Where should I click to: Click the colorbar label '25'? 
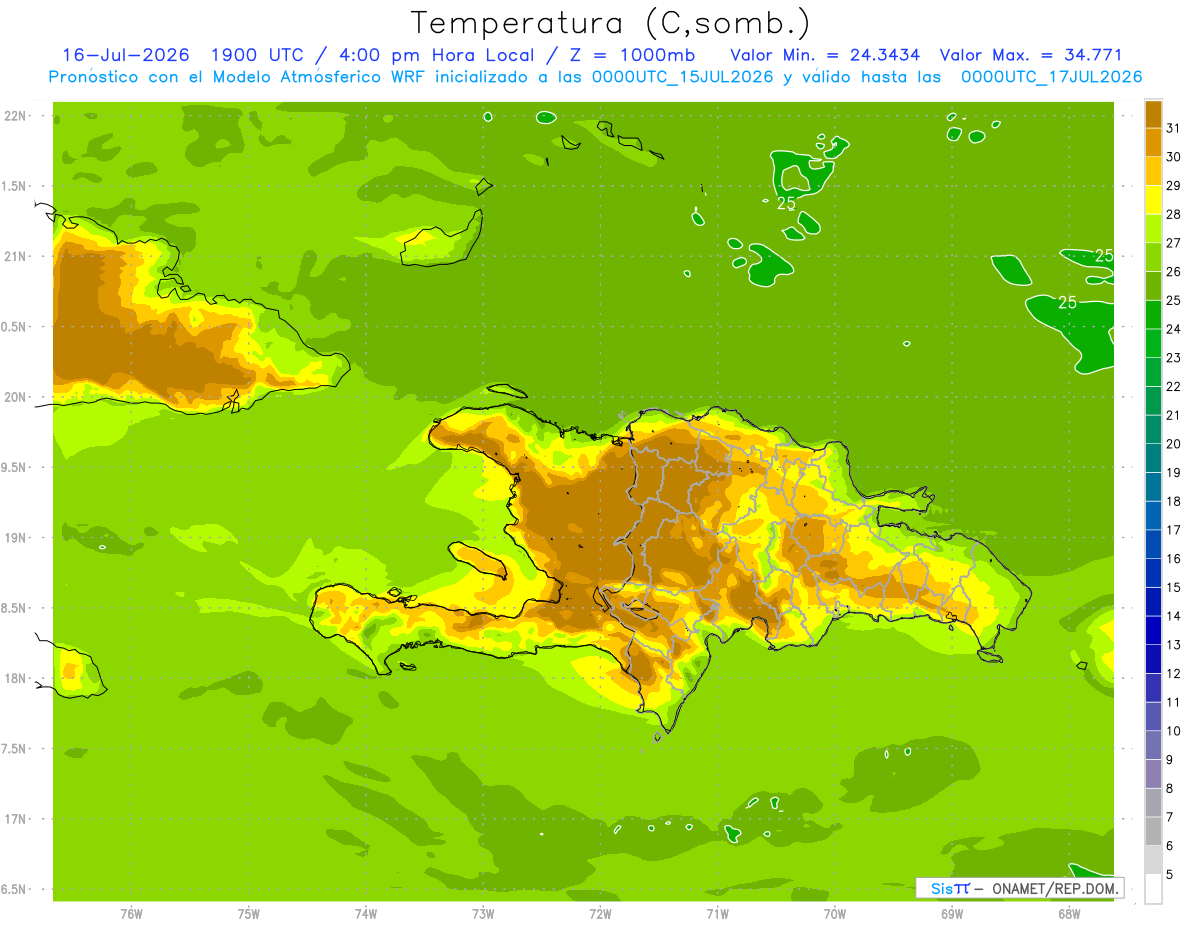tap(1173, 301)
